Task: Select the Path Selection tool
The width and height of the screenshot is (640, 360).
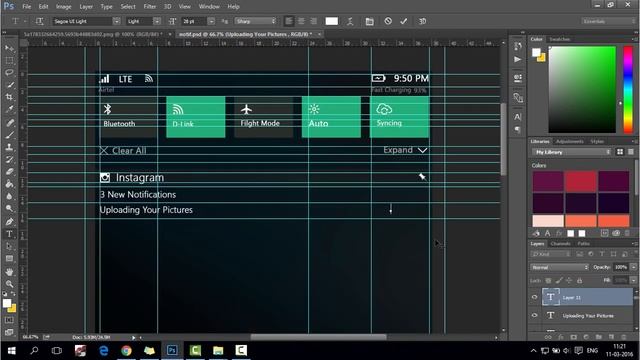Action: [x=9, y=246]
